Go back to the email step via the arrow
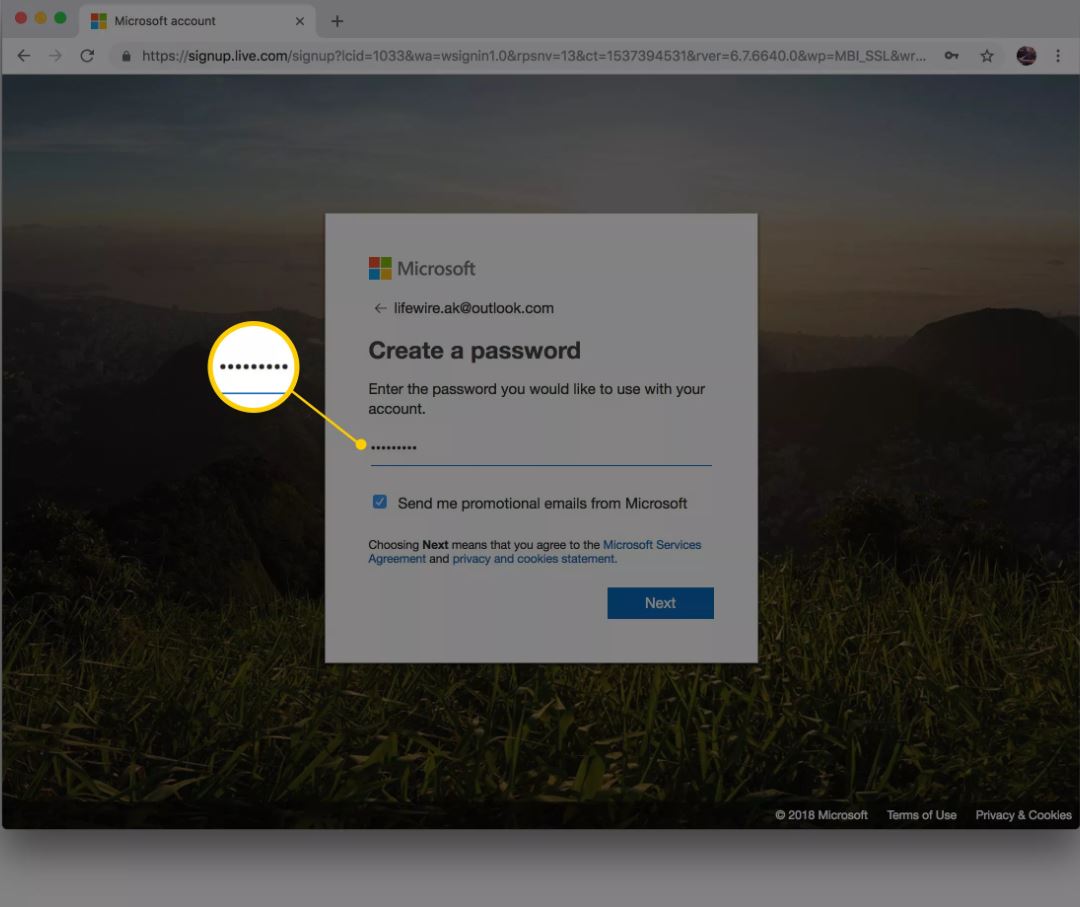 (x=380, y=308)
